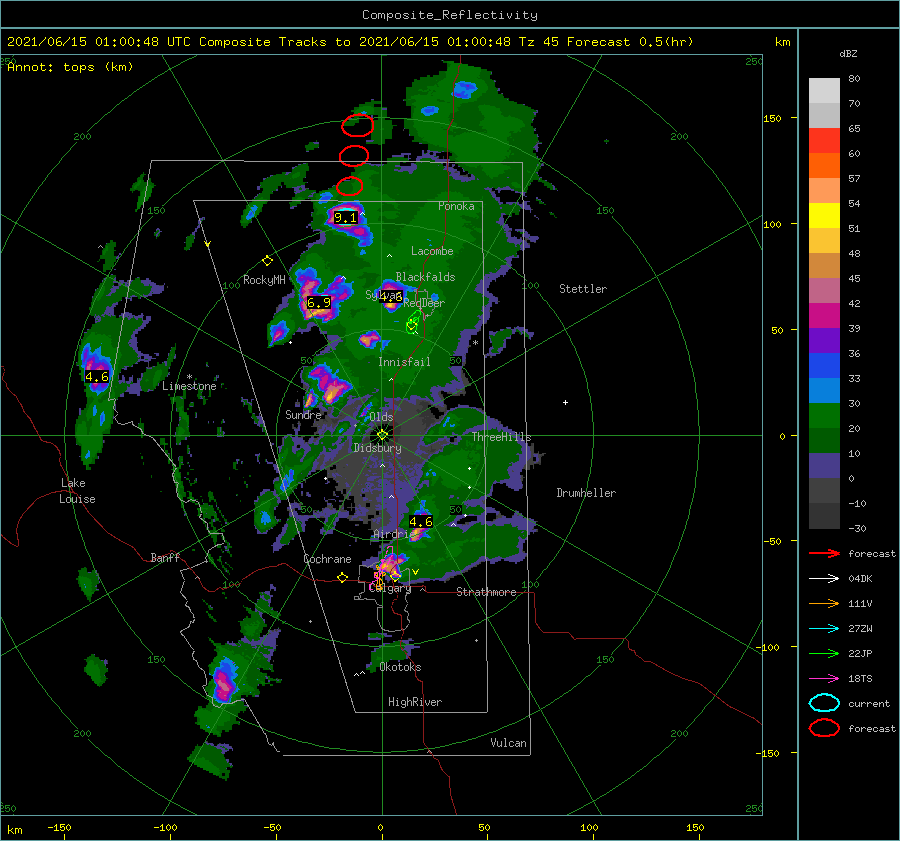Pick the red 65 dBZ color swatch

pyautogui.click(x=824, y=140)
